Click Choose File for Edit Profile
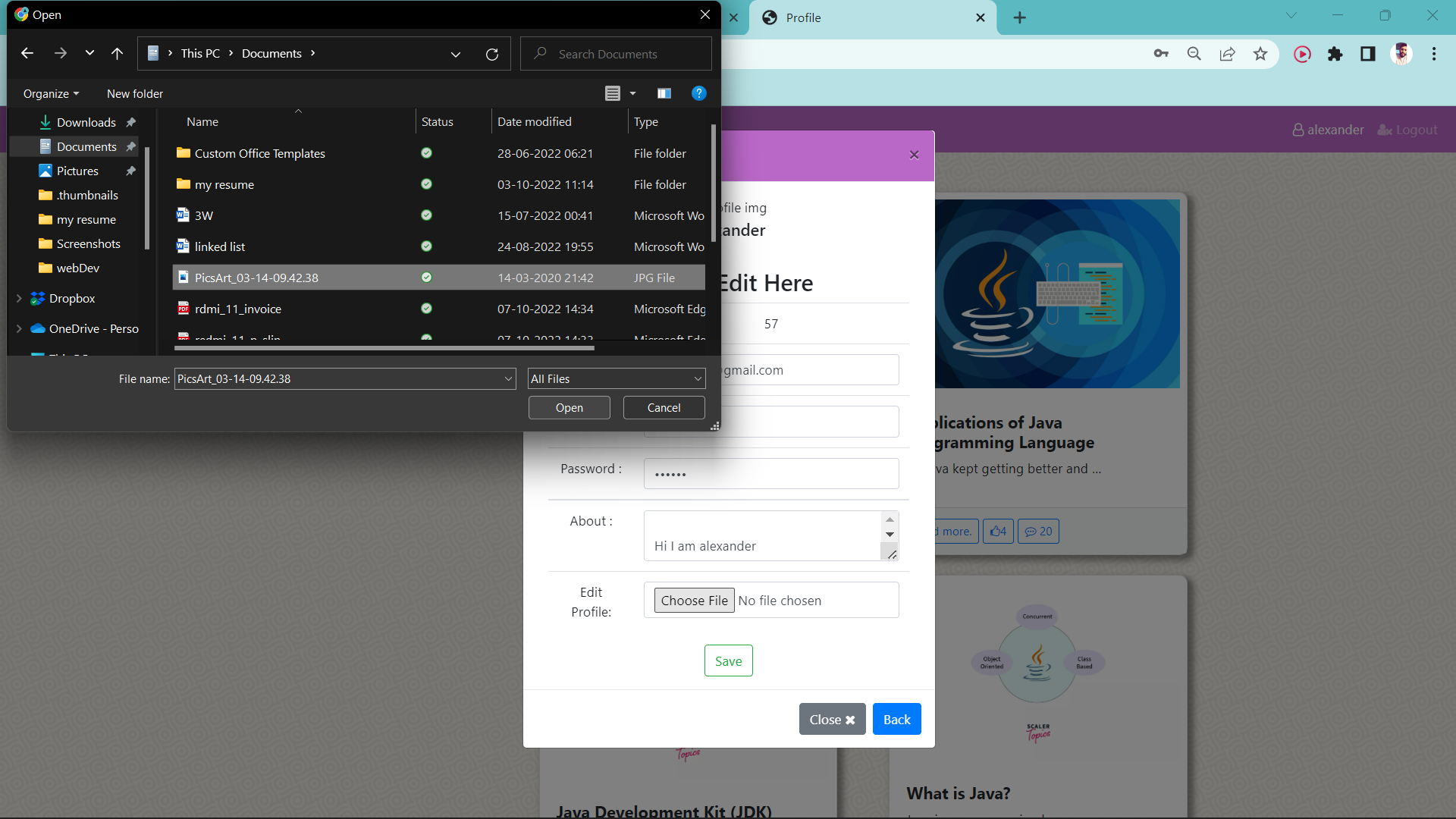 pyautogui.click(x=693, y=600)
